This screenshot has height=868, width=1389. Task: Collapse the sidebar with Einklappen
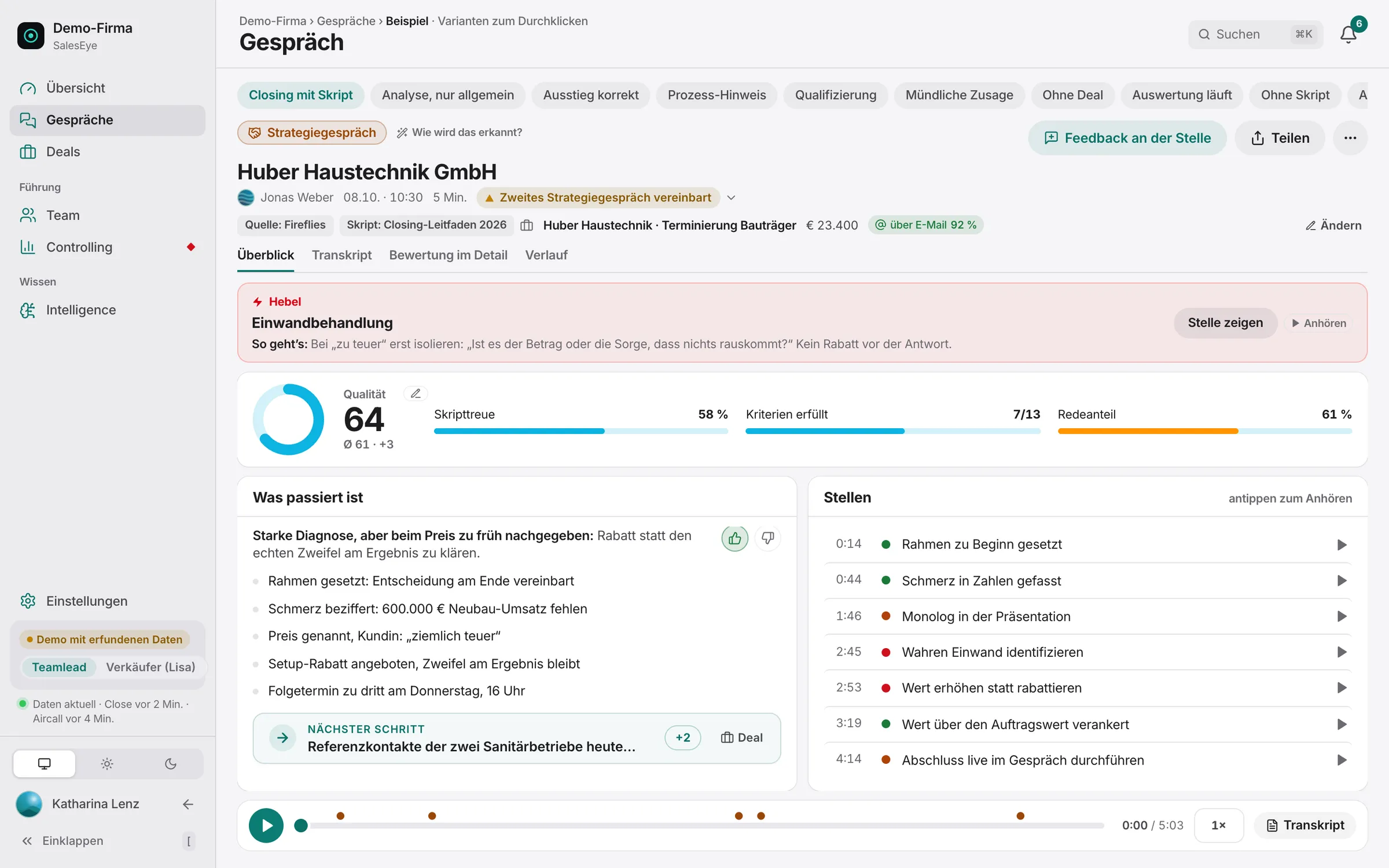pos(108,840)
